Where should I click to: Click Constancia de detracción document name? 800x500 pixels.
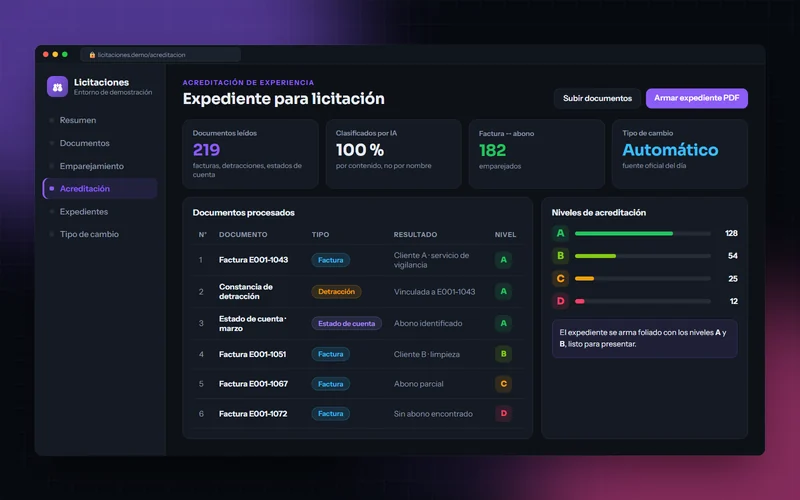246,291
